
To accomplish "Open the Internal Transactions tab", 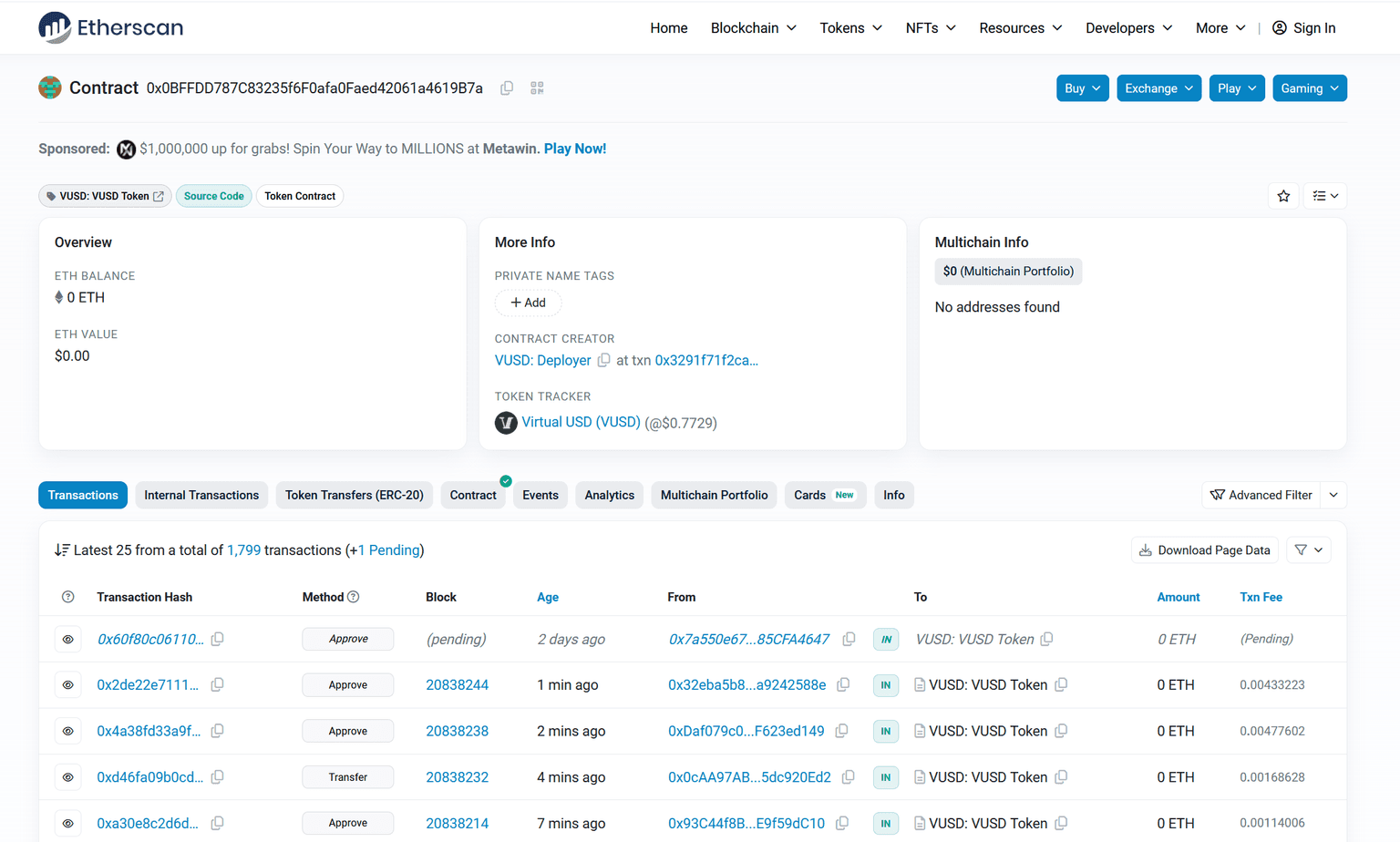I will [x=201, y=495].
